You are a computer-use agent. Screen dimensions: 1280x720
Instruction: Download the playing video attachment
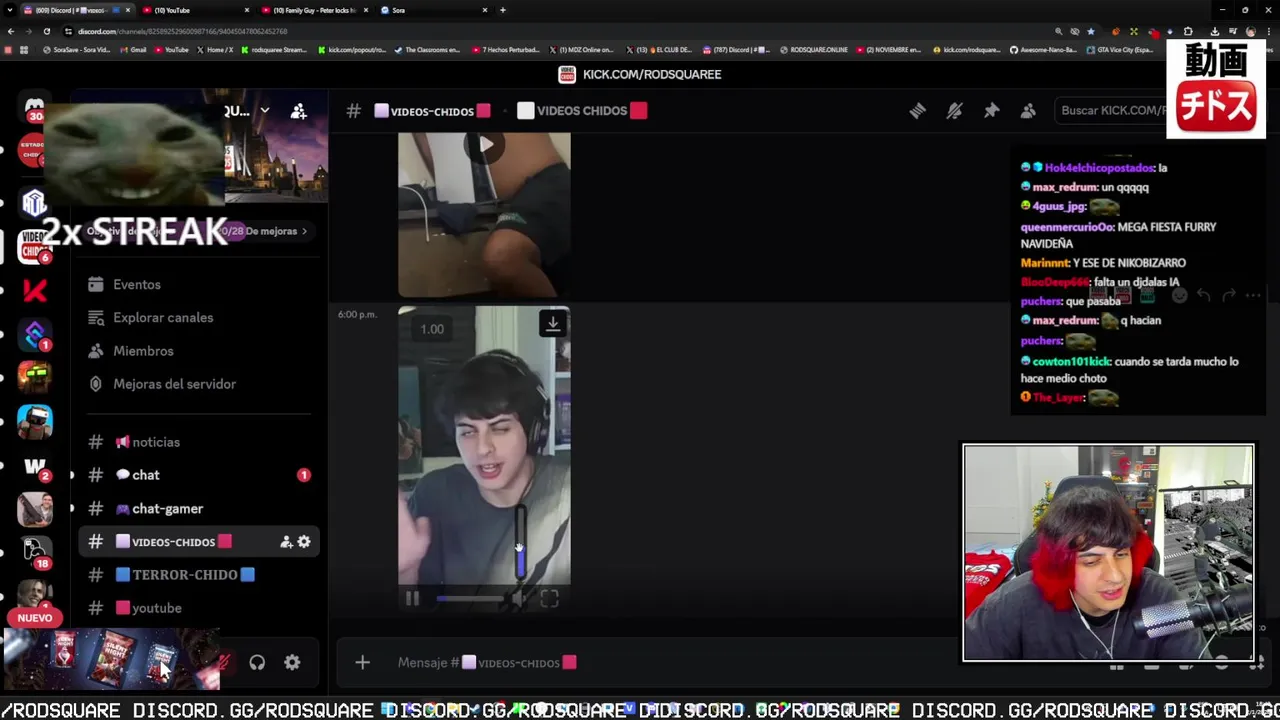point(553,323)
